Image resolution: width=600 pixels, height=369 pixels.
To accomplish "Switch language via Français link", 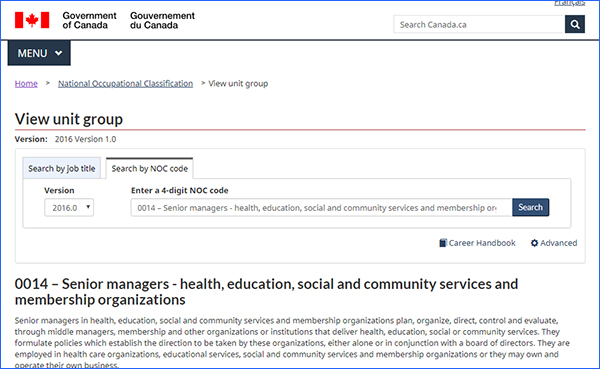I will [569, 3].
